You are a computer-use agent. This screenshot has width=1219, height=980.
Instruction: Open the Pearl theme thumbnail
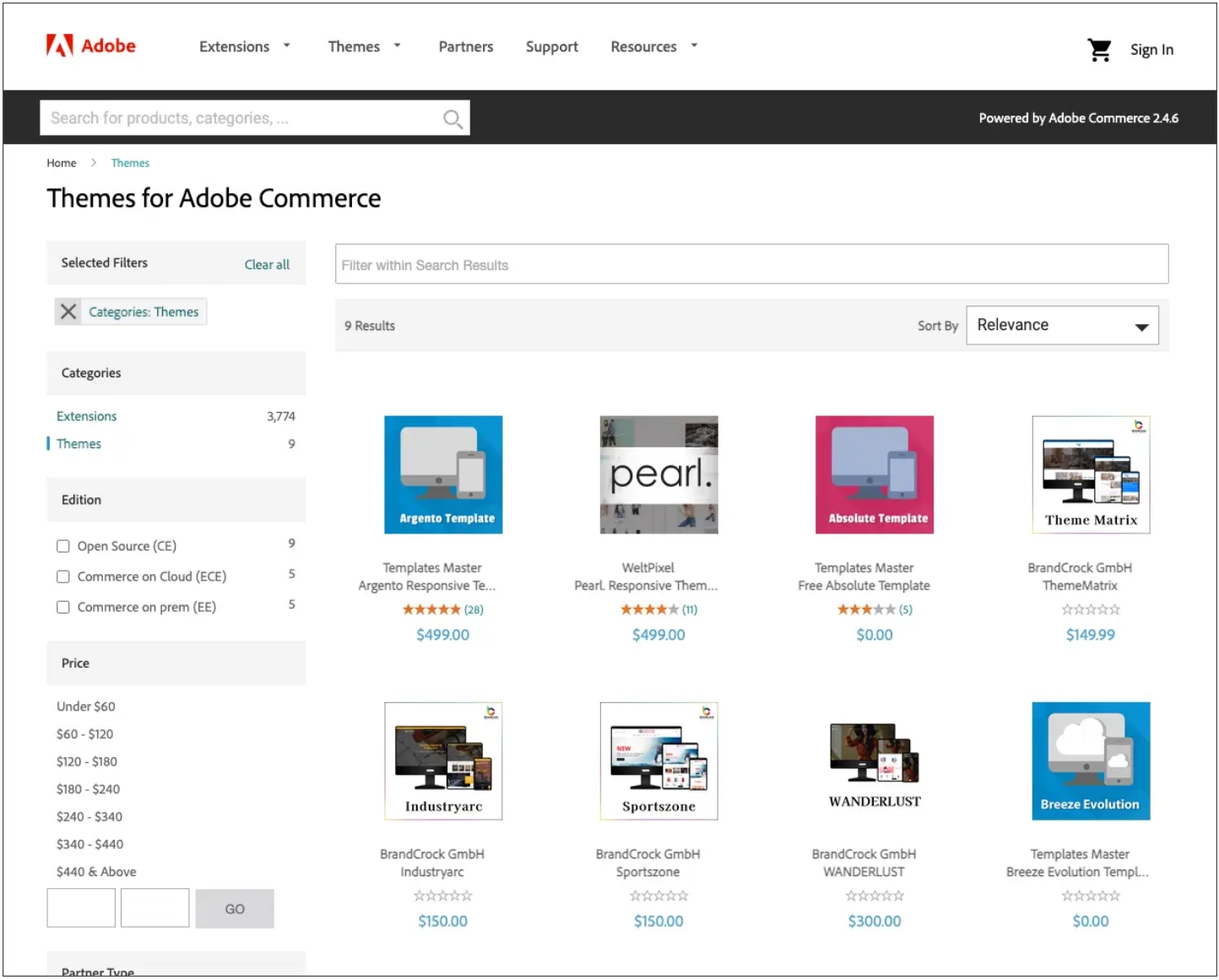pyautogui.click(x=659, y=474)
